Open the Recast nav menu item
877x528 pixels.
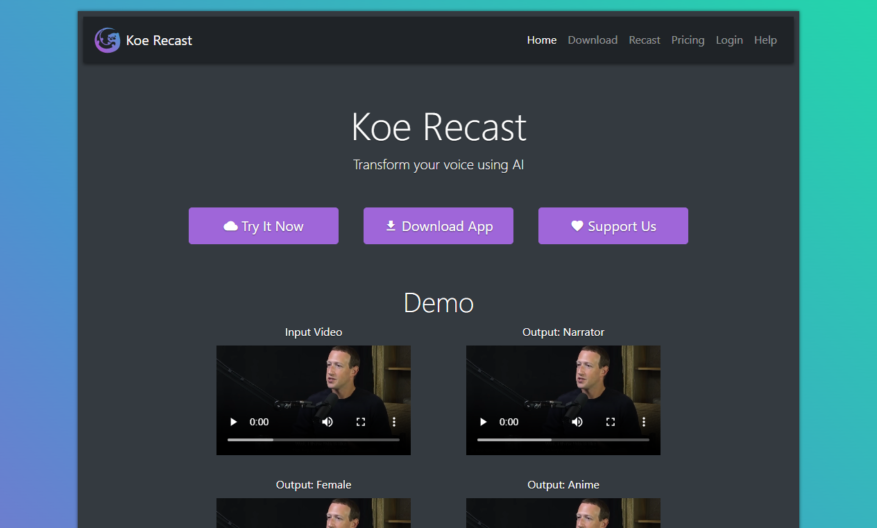[644, 40]
